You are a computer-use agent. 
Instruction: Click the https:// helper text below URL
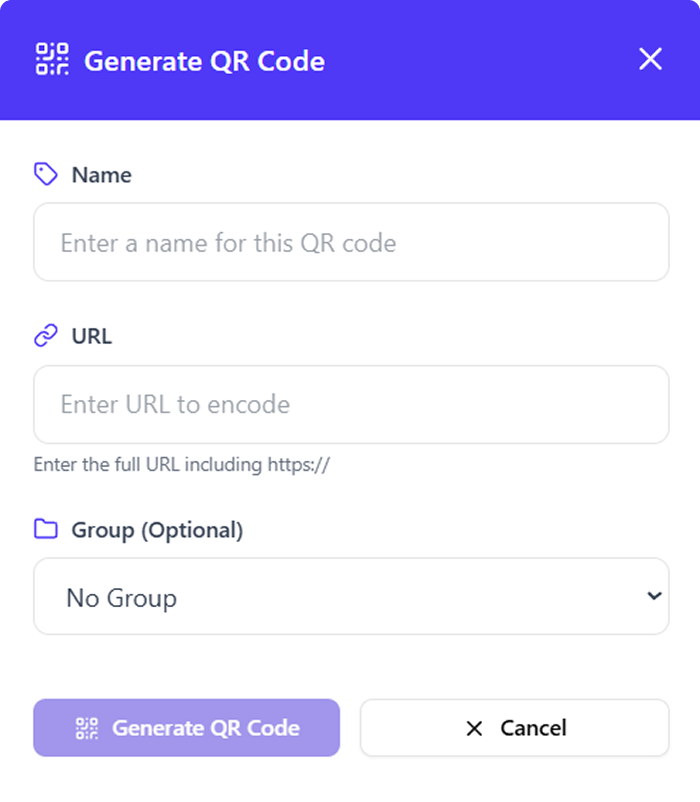[x=182, y=465]
